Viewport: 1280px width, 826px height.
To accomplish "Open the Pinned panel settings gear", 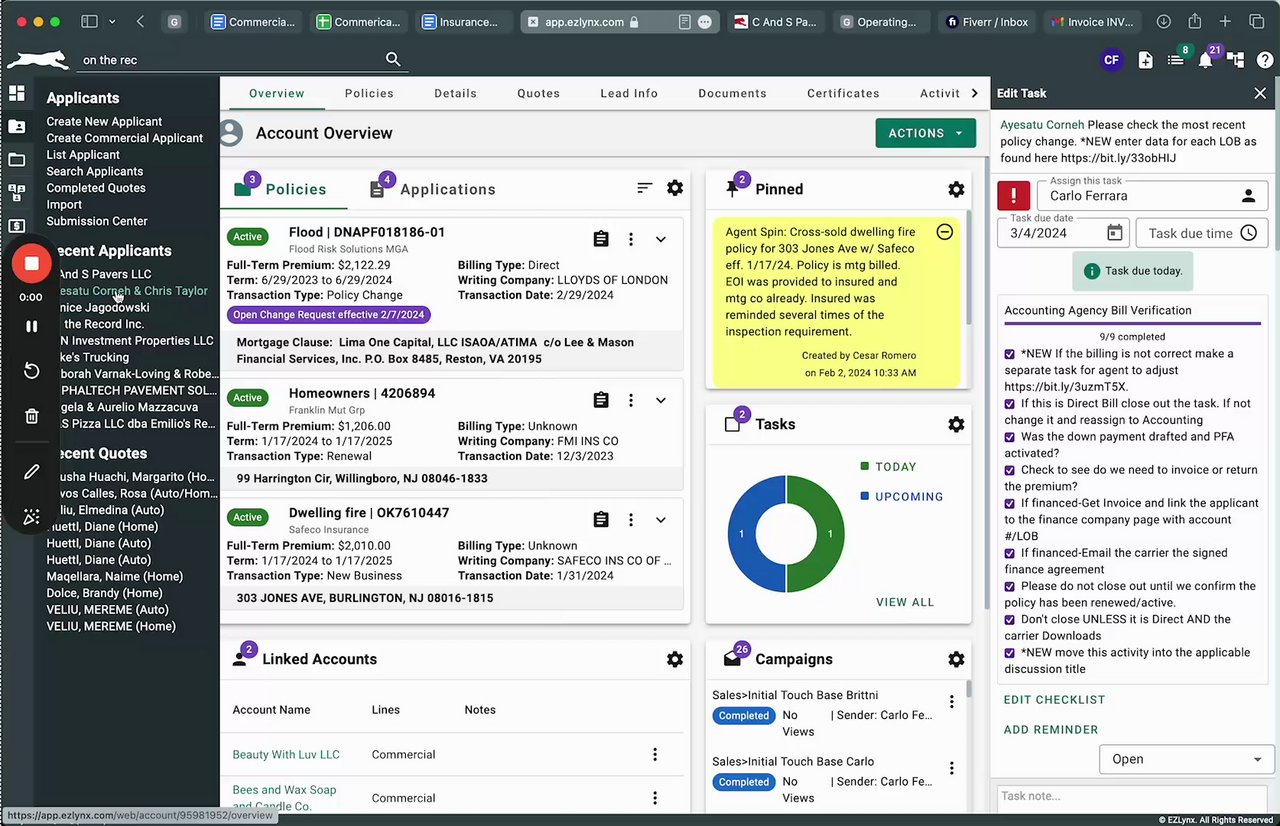I will (x=956, y=189).
